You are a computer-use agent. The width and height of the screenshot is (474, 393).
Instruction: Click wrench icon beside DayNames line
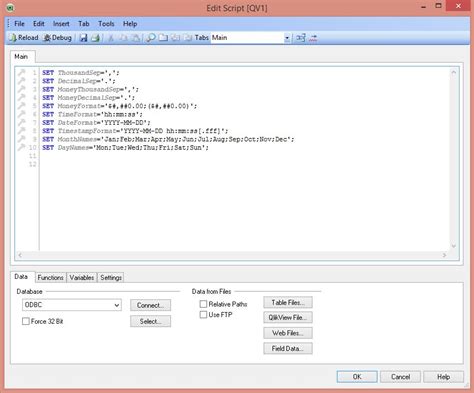21,147
